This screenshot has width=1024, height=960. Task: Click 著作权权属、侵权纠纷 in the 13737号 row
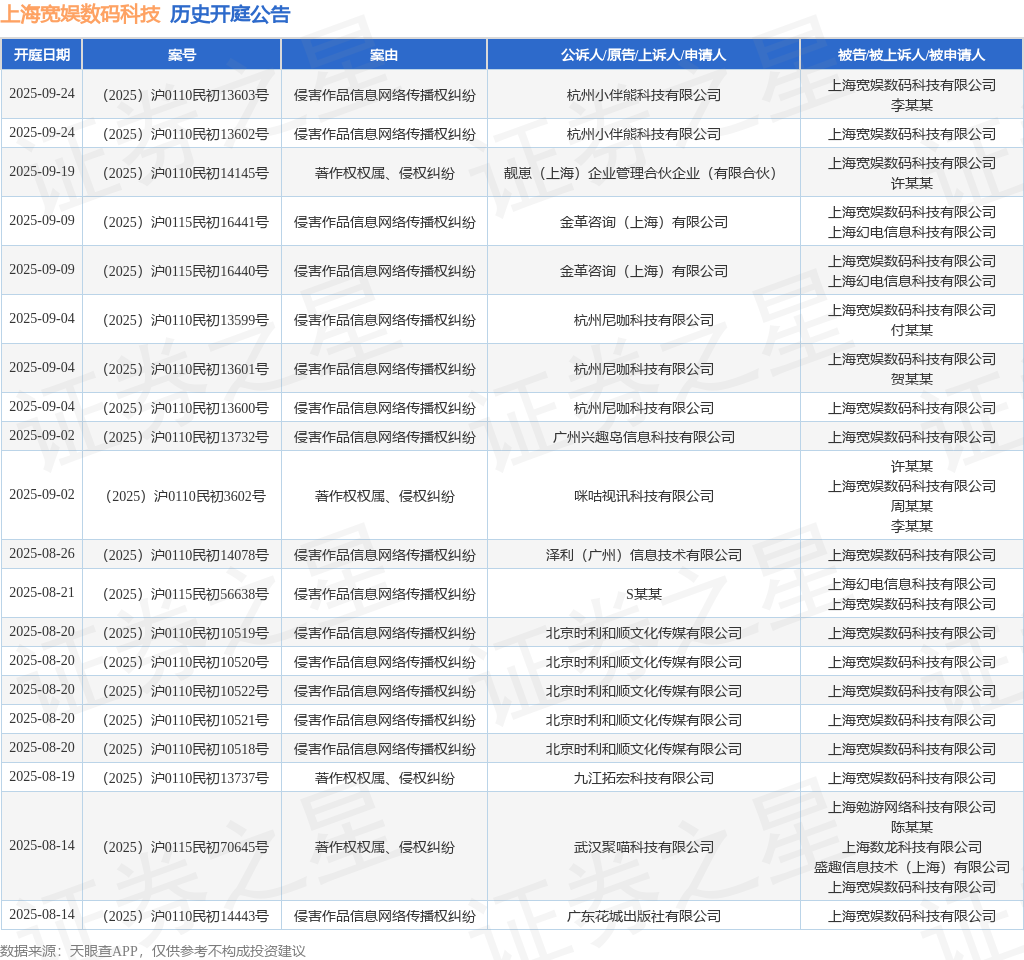click(x=384, y=778)
